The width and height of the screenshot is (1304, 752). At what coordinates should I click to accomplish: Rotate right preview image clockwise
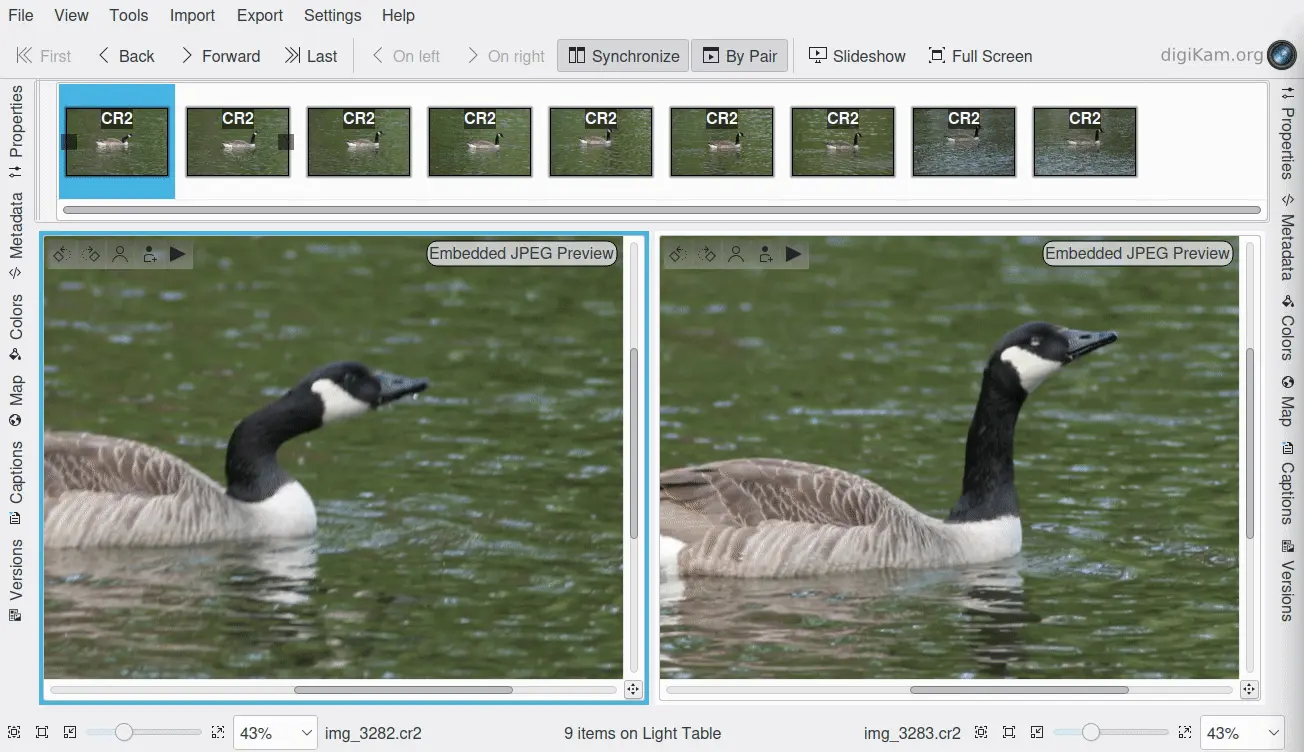707,254
